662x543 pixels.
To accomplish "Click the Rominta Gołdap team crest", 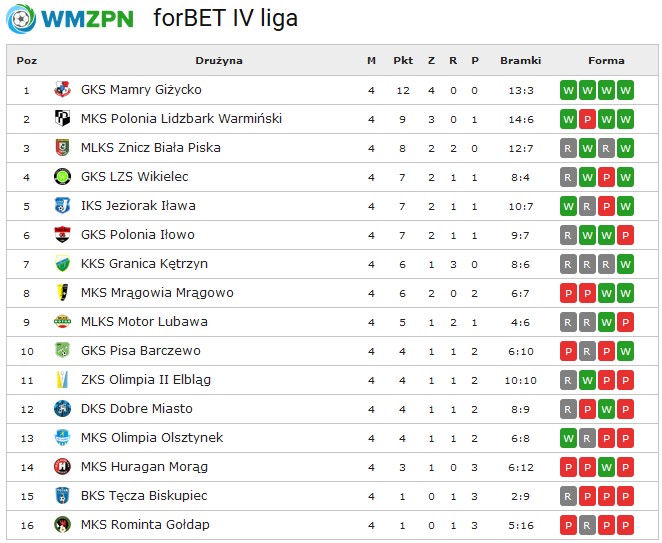I will (x=62, y=524).
